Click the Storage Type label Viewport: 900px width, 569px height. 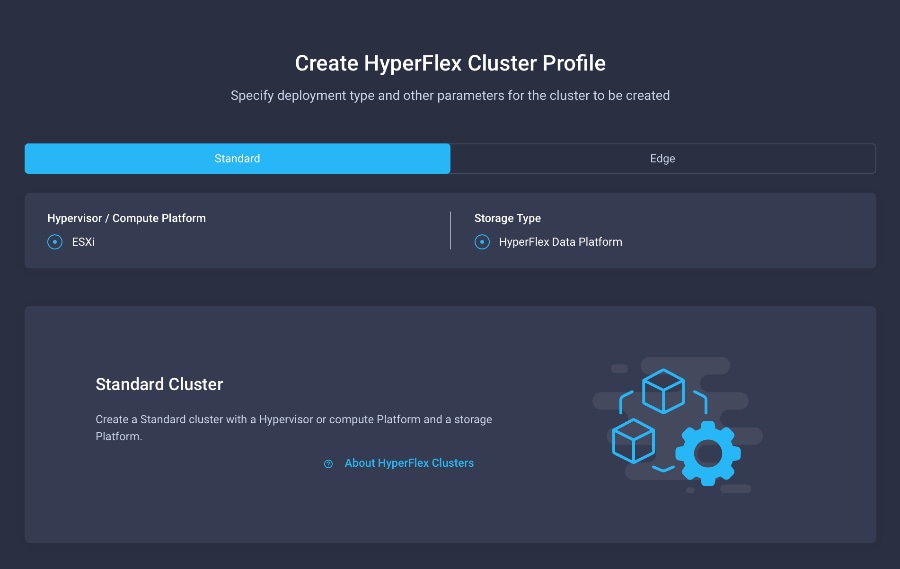coord(507,218)
